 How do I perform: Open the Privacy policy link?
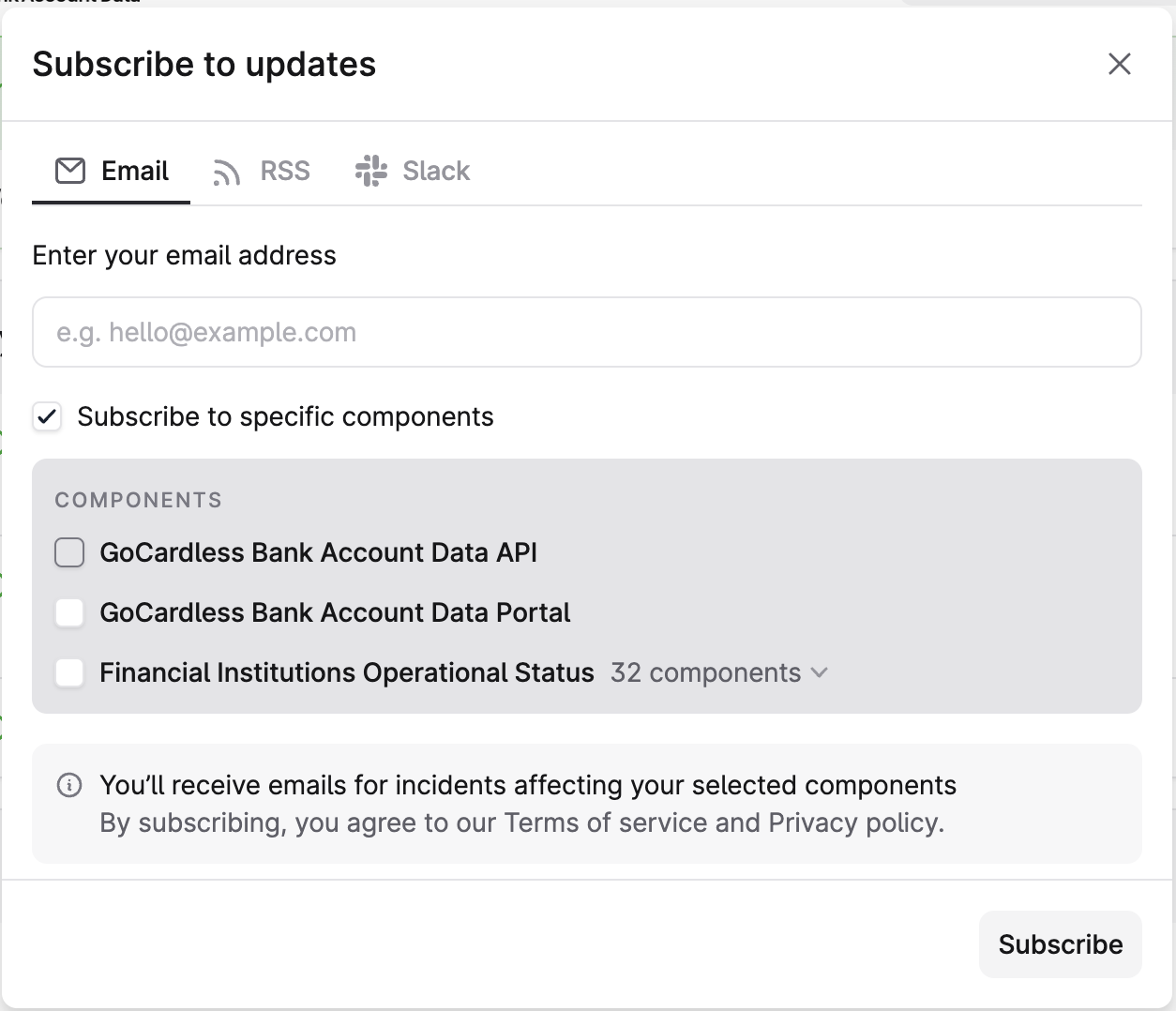pos(853,822)
